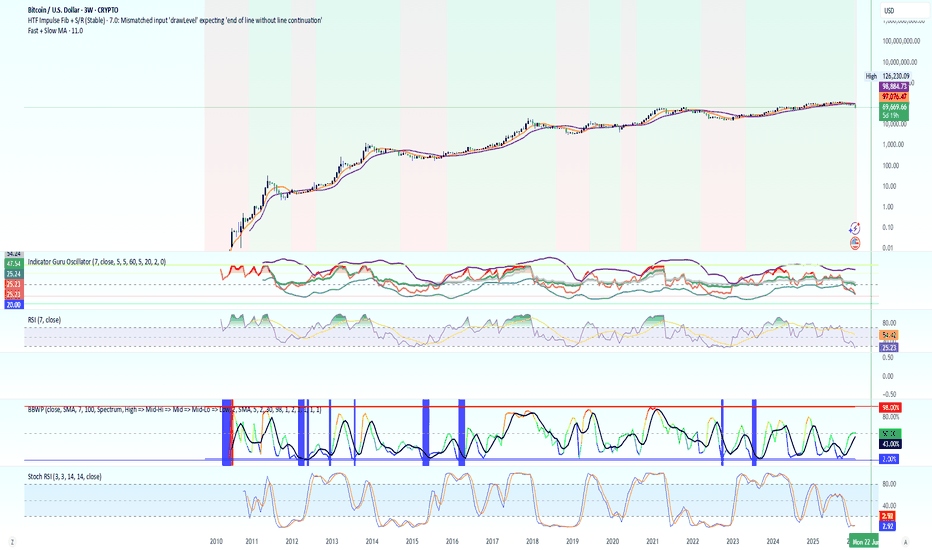This screenshot has height=550, width=932.
Task: Click the 2018 year on time axis
Action: 532,542
